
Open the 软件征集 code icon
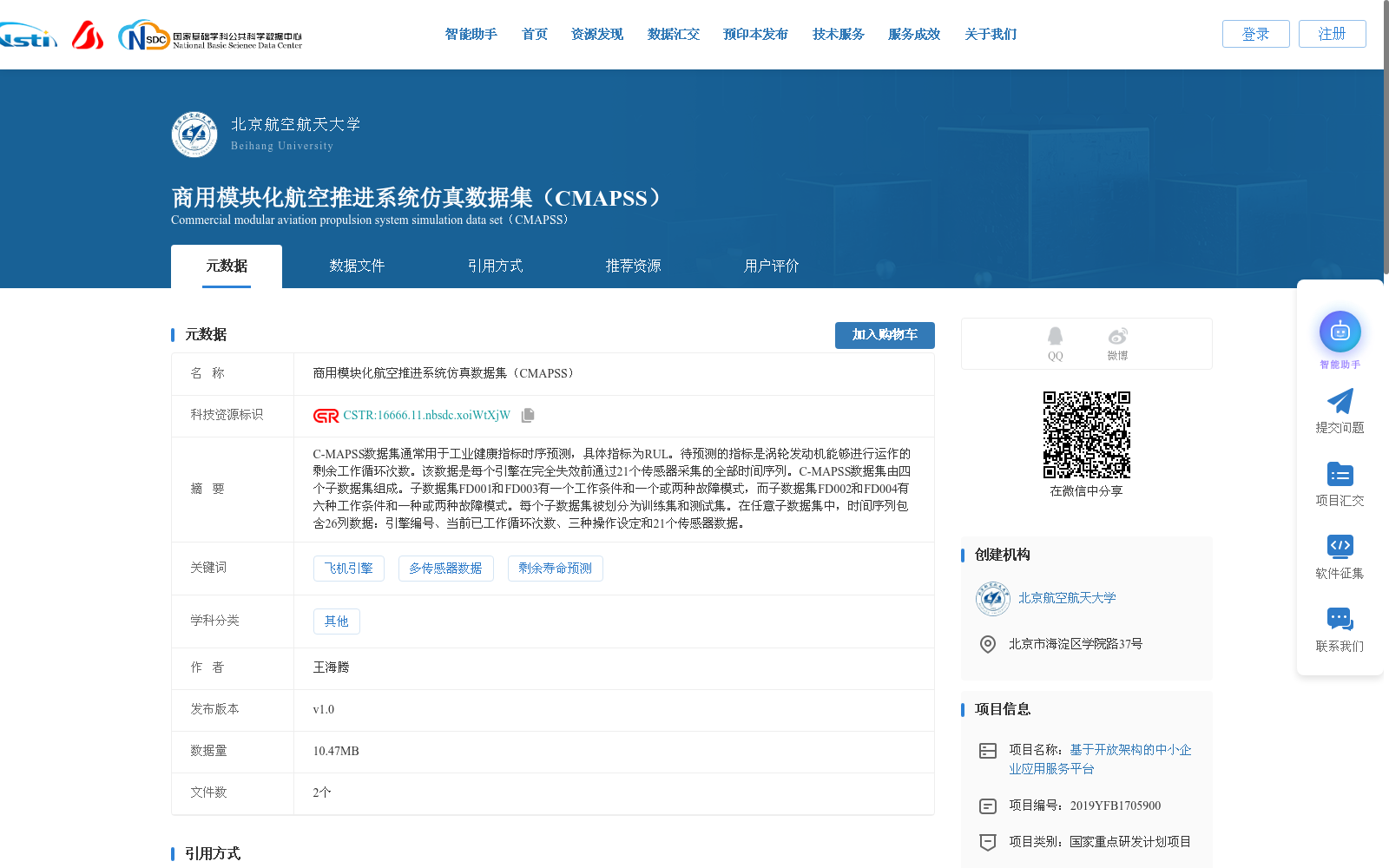1340,546
